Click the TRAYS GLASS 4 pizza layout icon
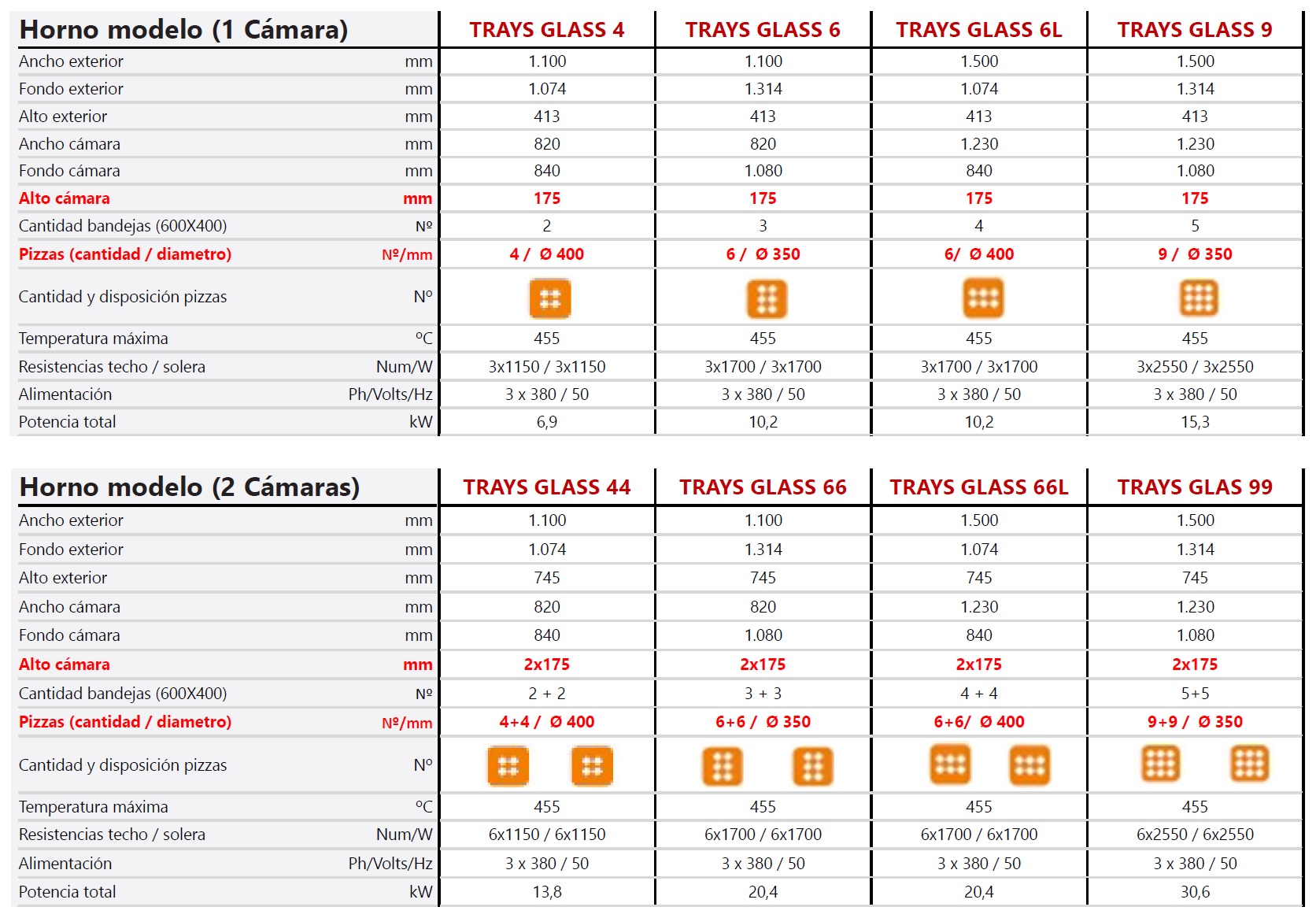This screenshot has height=918, width=1316. 549,299
